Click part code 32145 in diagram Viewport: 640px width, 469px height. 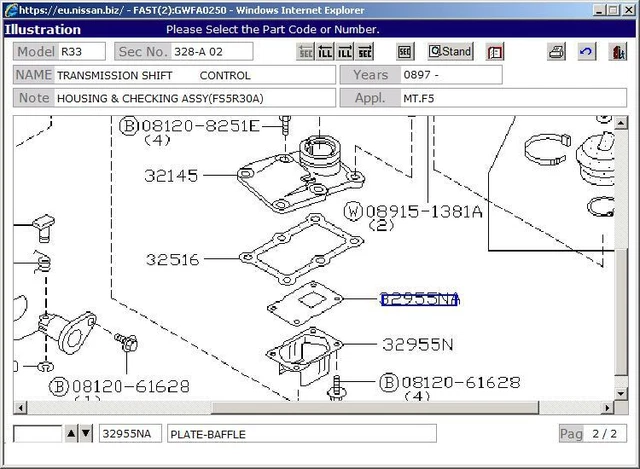(171, 175)
